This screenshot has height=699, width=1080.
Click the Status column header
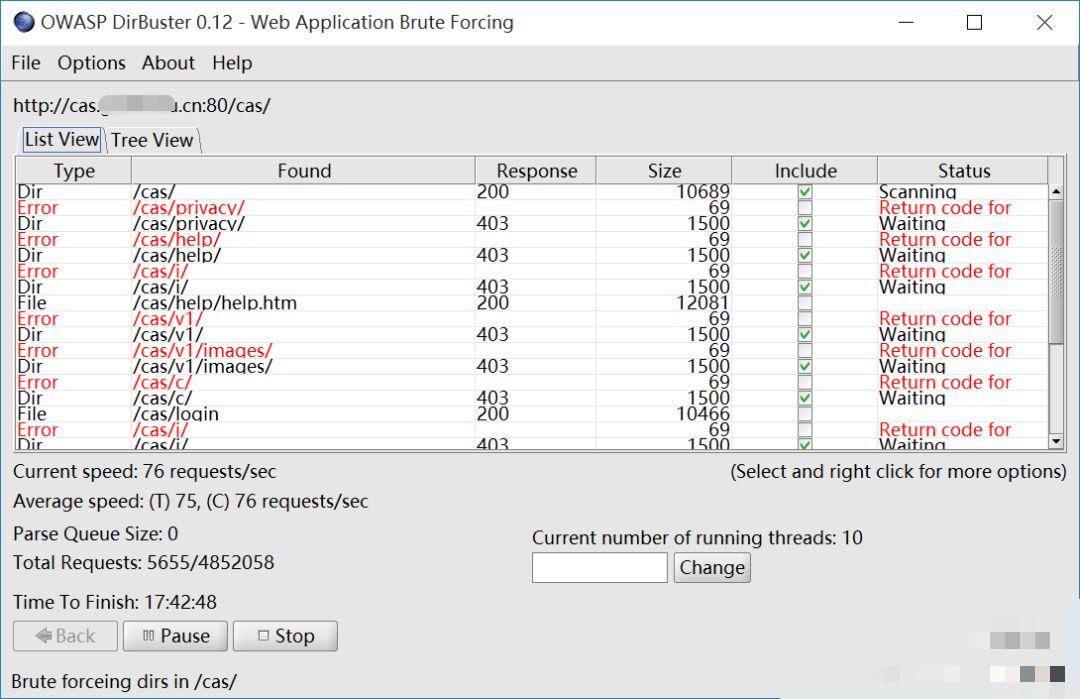(964, 170)
